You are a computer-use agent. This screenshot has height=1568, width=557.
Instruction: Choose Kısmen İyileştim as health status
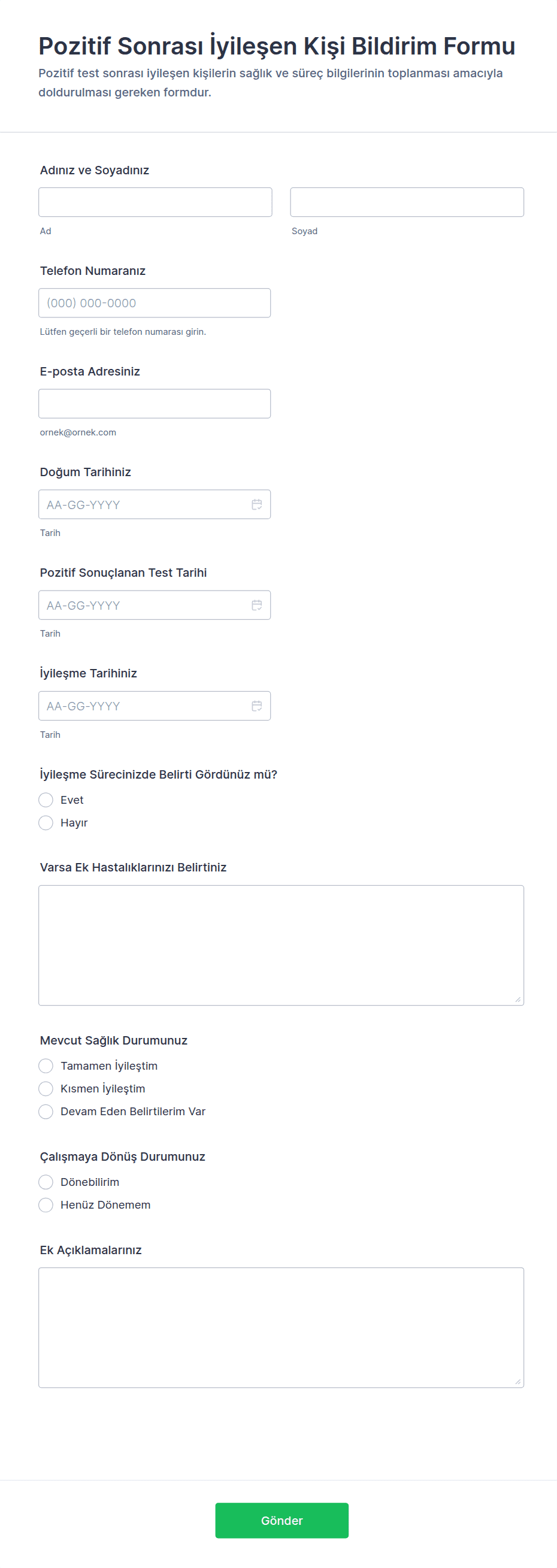46,1088
